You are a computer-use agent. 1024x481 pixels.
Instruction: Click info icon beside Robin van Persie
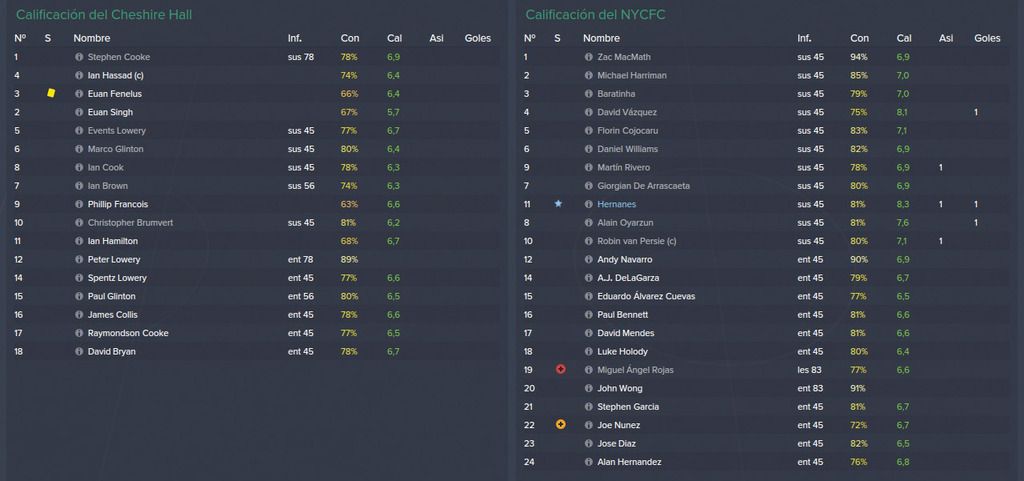pyautogui.click(x=588, y=241)
